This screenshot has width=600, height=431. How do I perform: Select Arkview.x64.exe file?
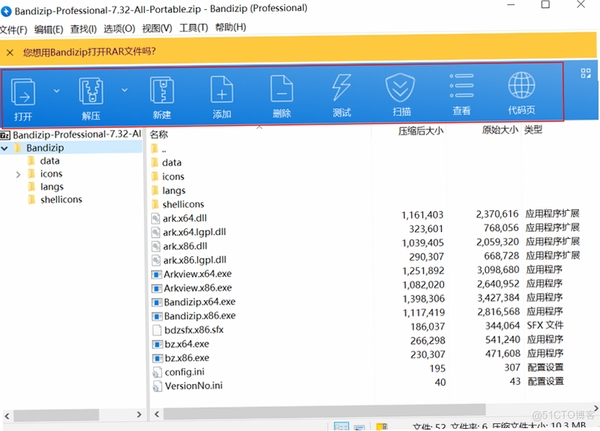197,274
